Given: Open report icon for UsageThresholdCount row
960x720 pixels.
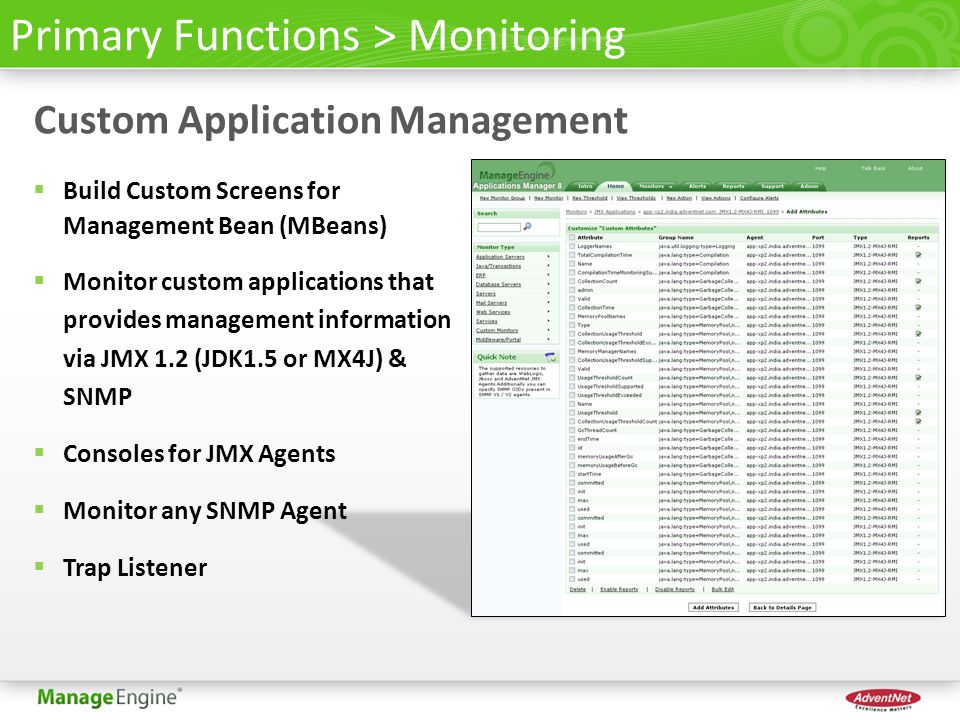Looking at the screenshot, I should pos(918,378).
